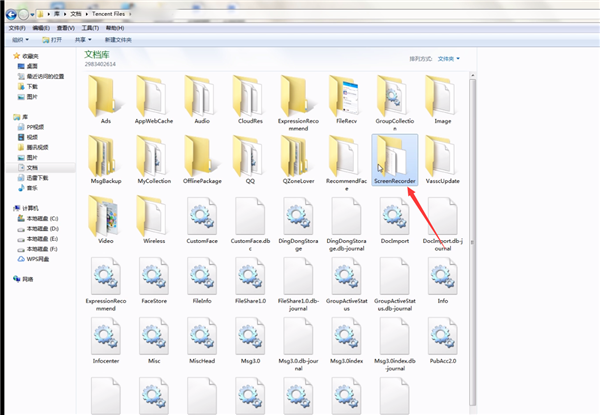Select the Audio folder
The image size is (600, 415).
pyautogui.click(x=202, y=100)
